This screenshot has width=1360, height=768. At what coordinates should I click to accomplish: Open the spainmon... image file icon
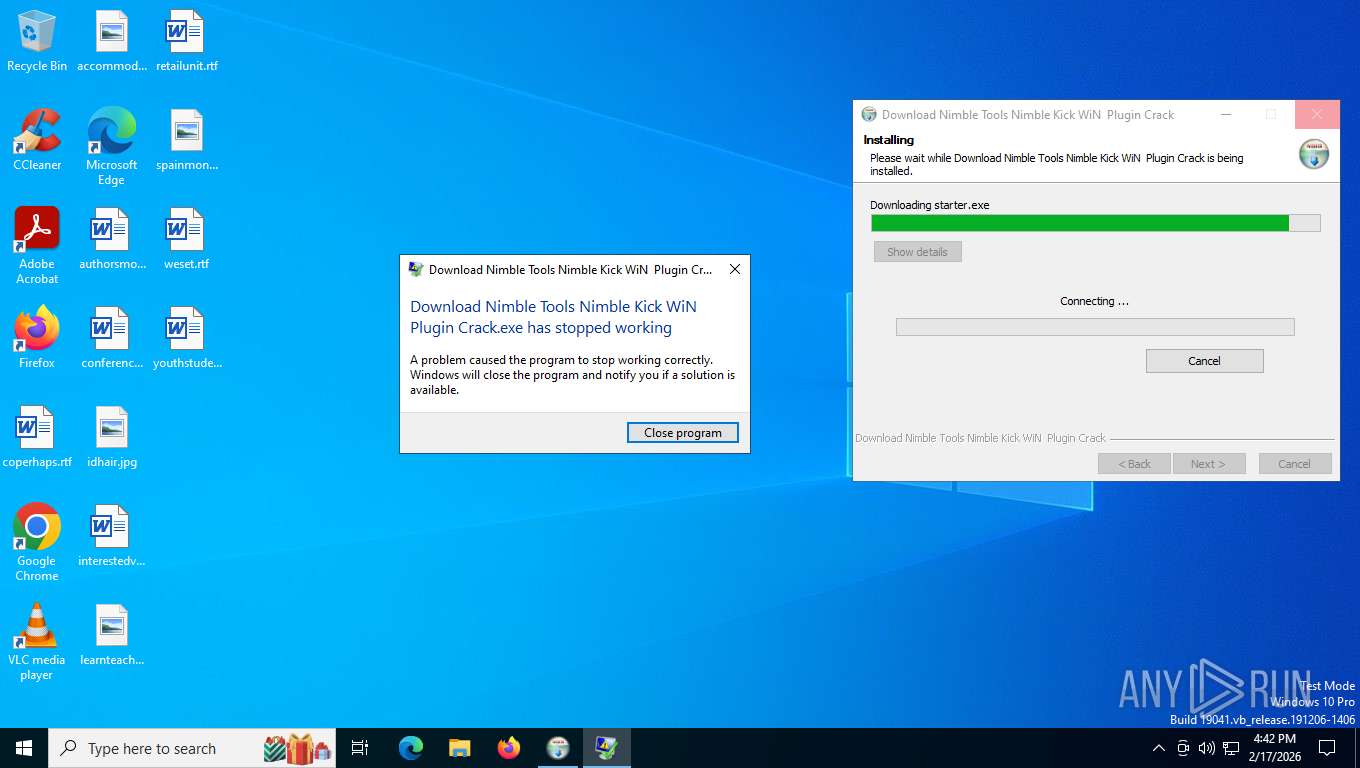[x=186, y=141]
